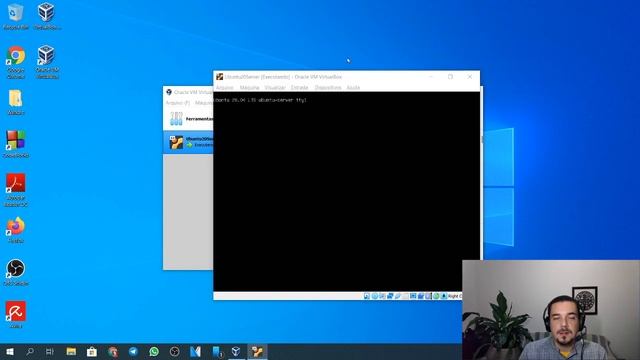Open taskbar search
The height and width of the screenshot is (360, 640).
click(30, 351)
